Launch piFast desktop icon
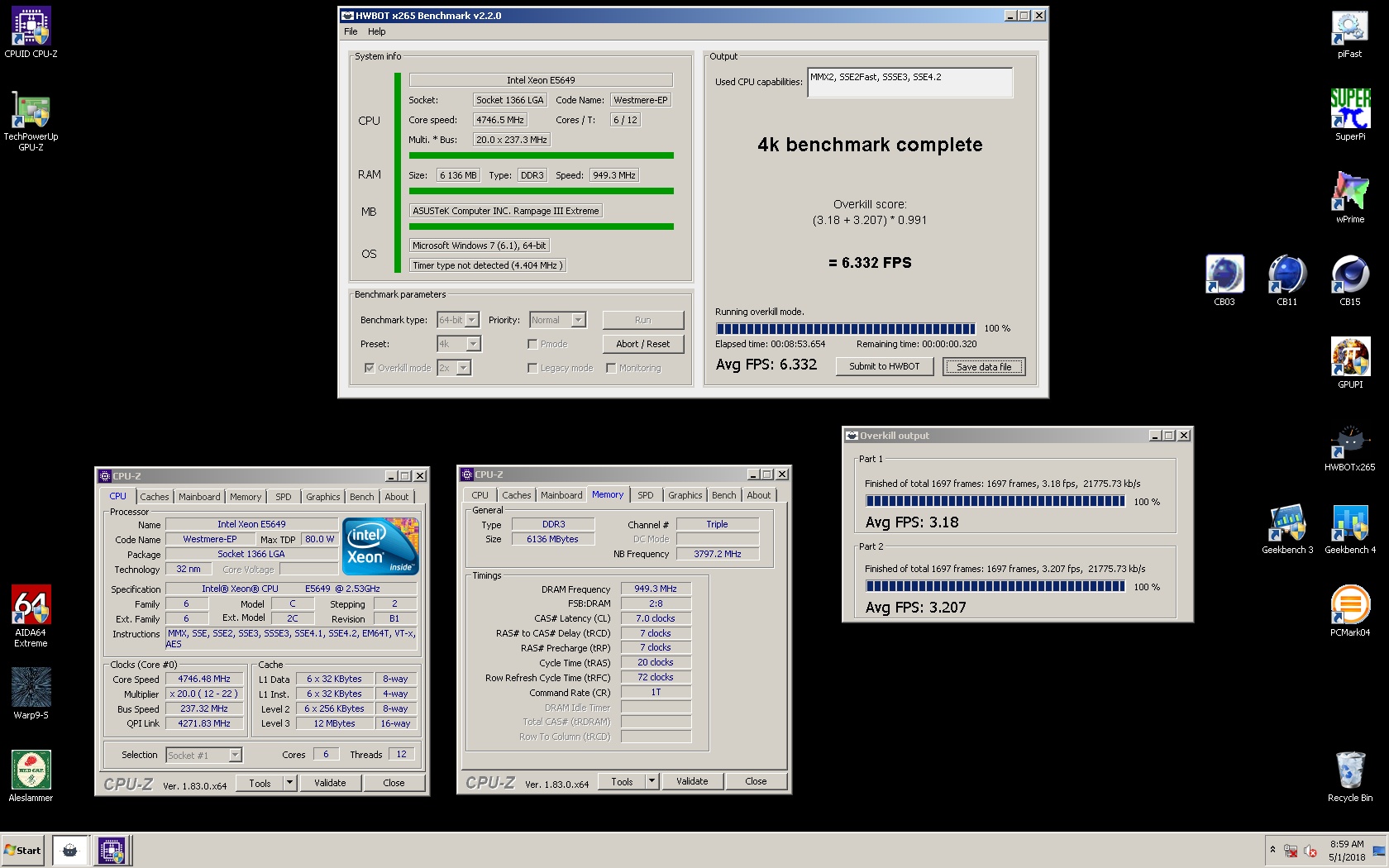This screenshot has width=1389, height=868. tap(1349, 32)
